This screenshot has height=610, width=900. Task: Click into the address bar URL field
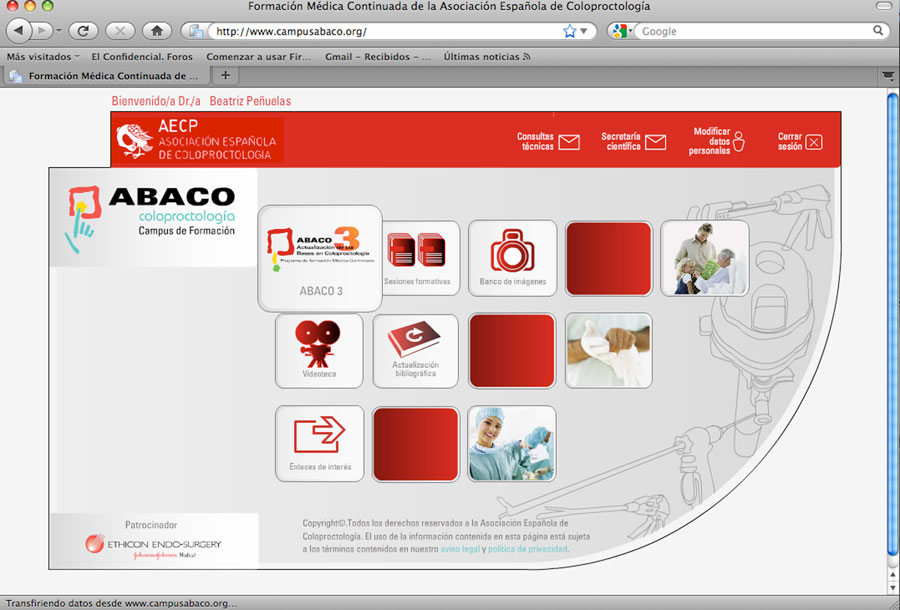pos(387,31)
